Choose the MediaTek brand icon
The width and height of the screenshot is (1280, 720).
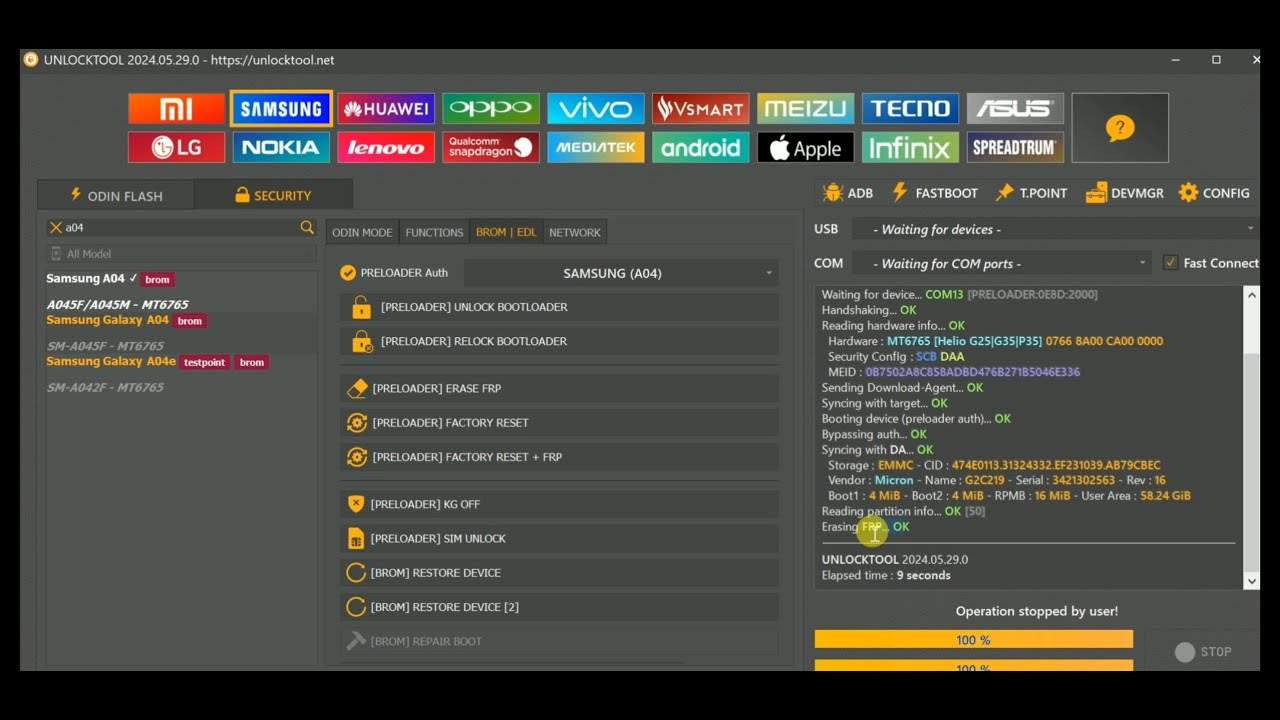596,148
